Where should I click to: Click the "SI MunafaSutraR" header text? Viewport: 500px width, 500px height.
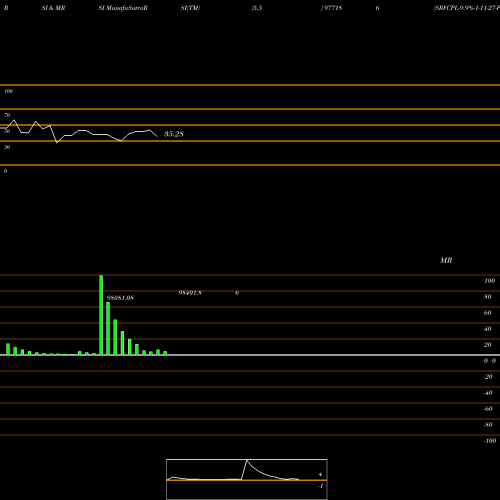tap(123, 8)
